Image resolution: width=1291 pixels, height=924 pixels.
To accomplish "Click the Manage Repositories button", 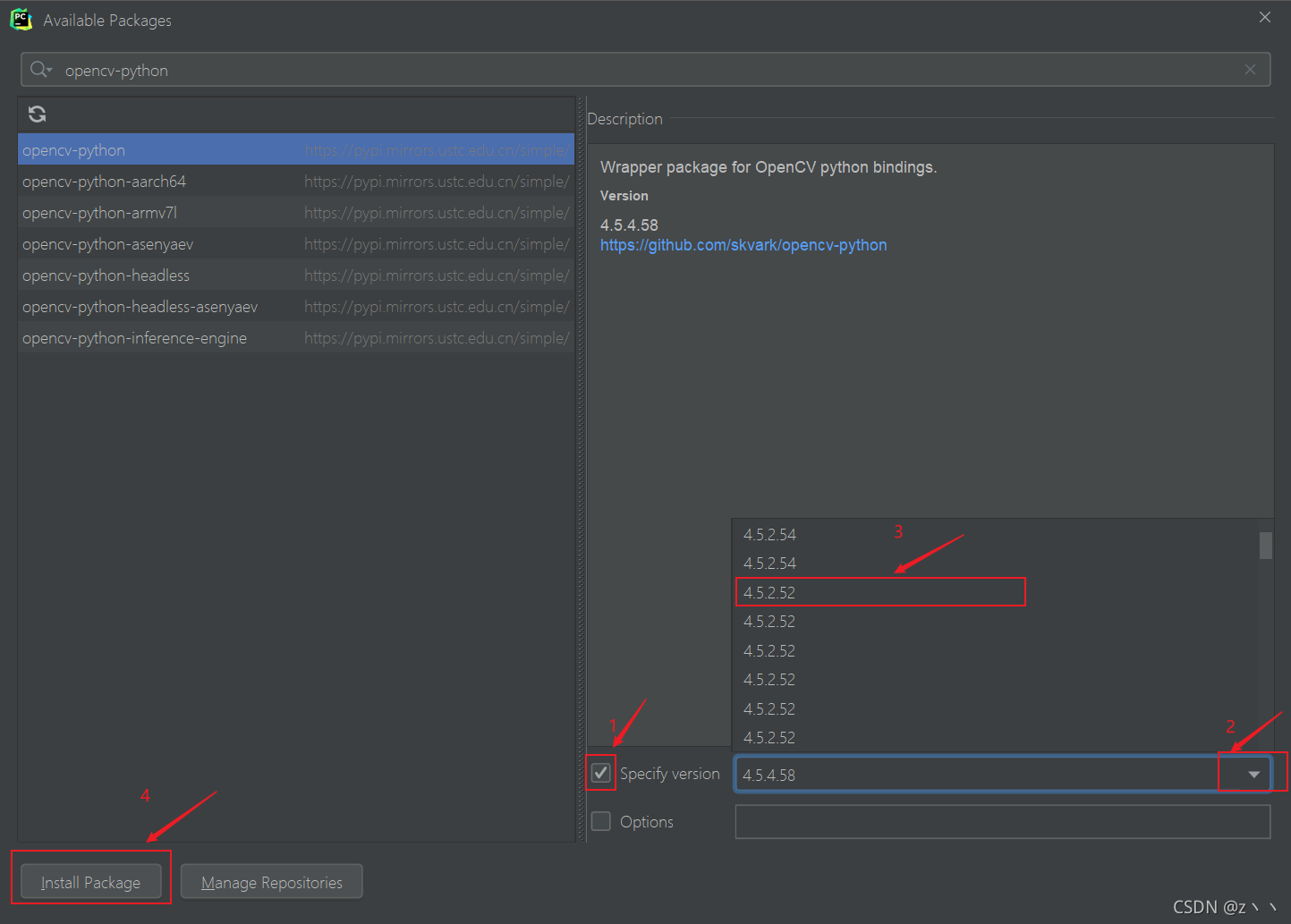I will [x=272, y=882].
